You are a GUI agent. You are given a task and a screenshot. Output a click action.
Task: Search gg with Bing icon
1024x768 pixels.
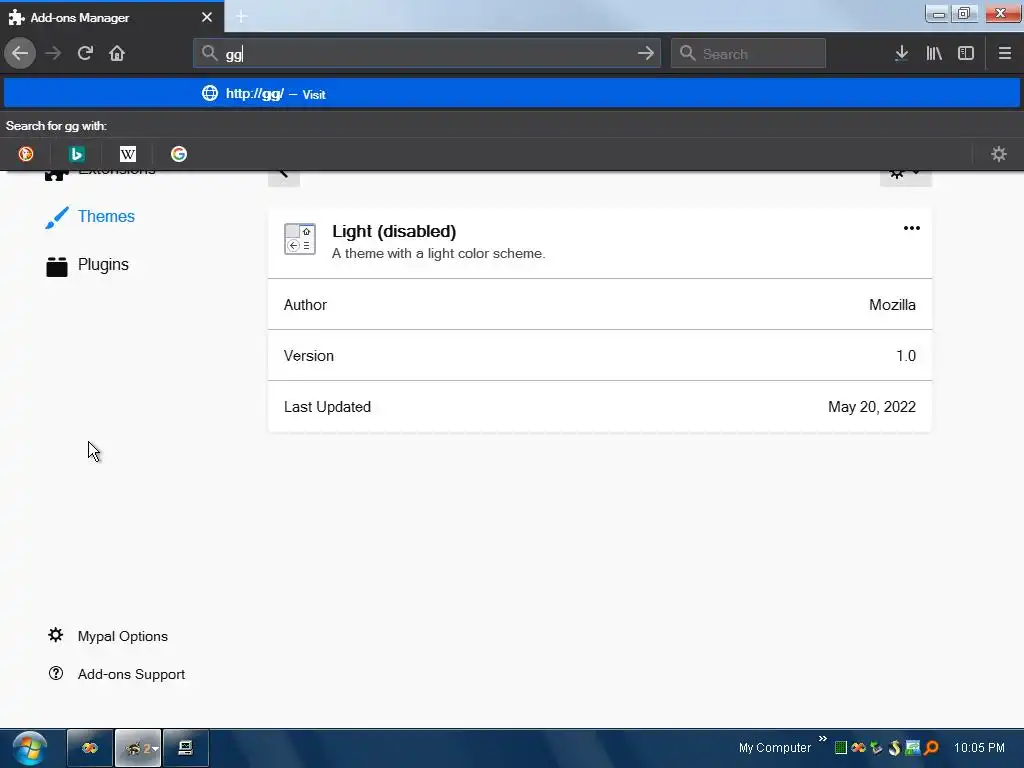coord(76,154)
